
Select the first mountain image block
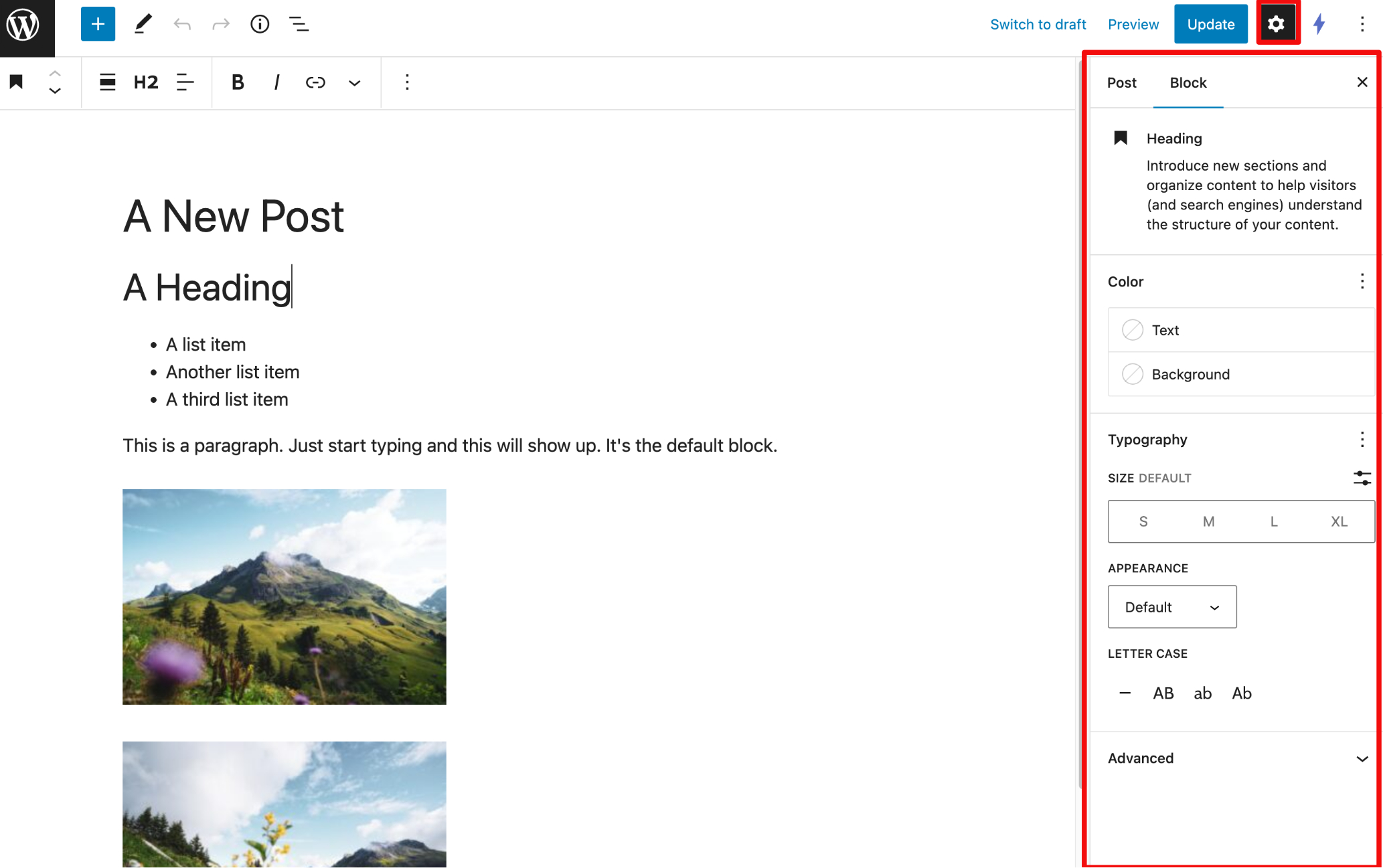284,597
